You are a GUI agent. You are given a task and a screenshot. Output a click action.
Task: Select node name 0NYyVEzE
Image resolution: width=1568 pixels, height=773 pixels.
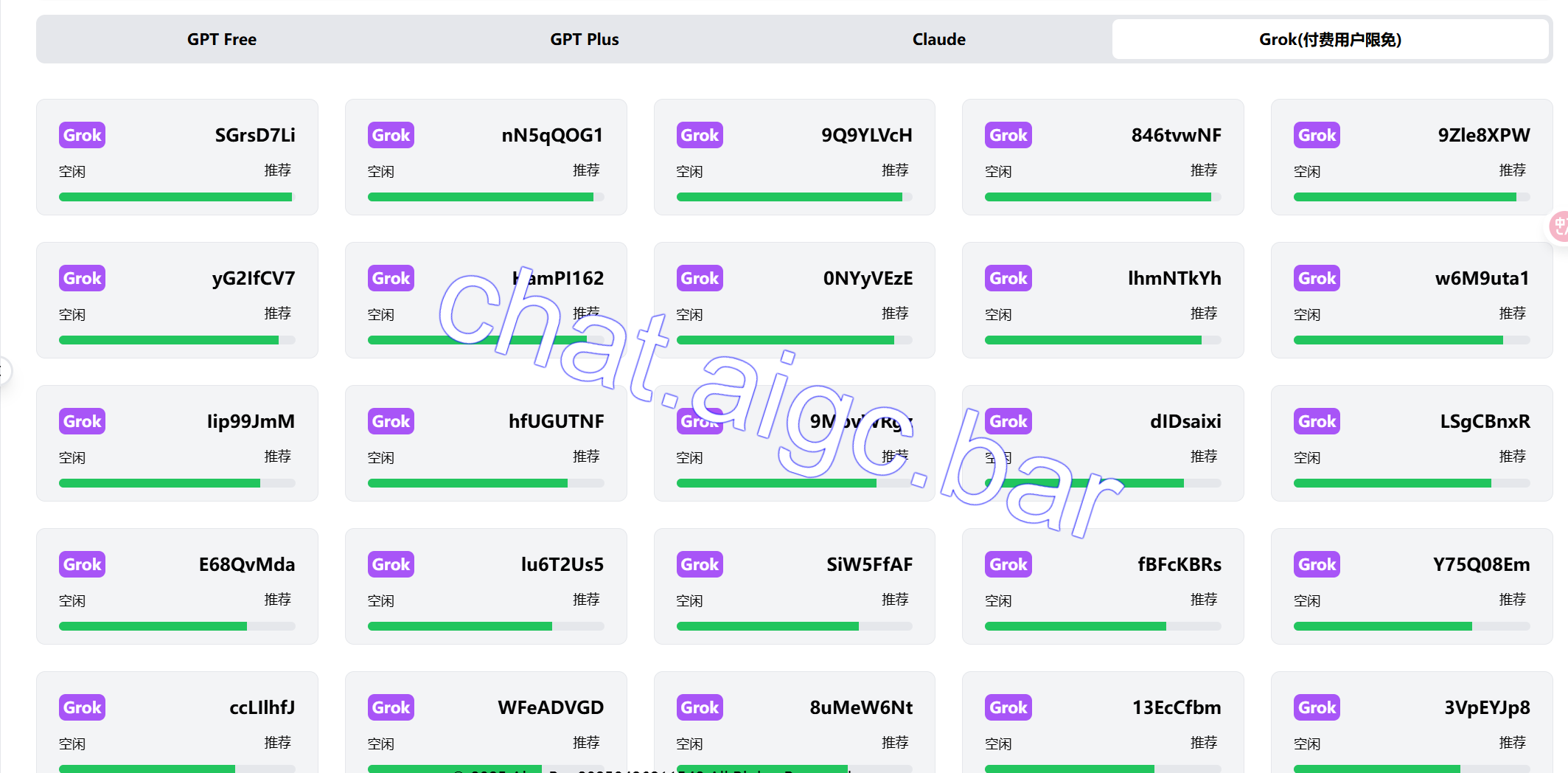[x=868, y=278]
